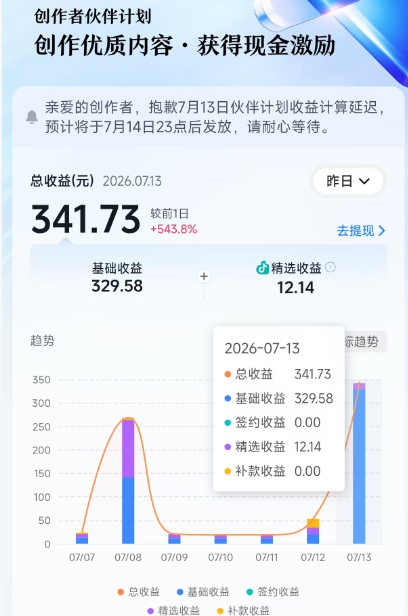
Task: Click tooltip row 总收益 341.73
Action: 278,374
